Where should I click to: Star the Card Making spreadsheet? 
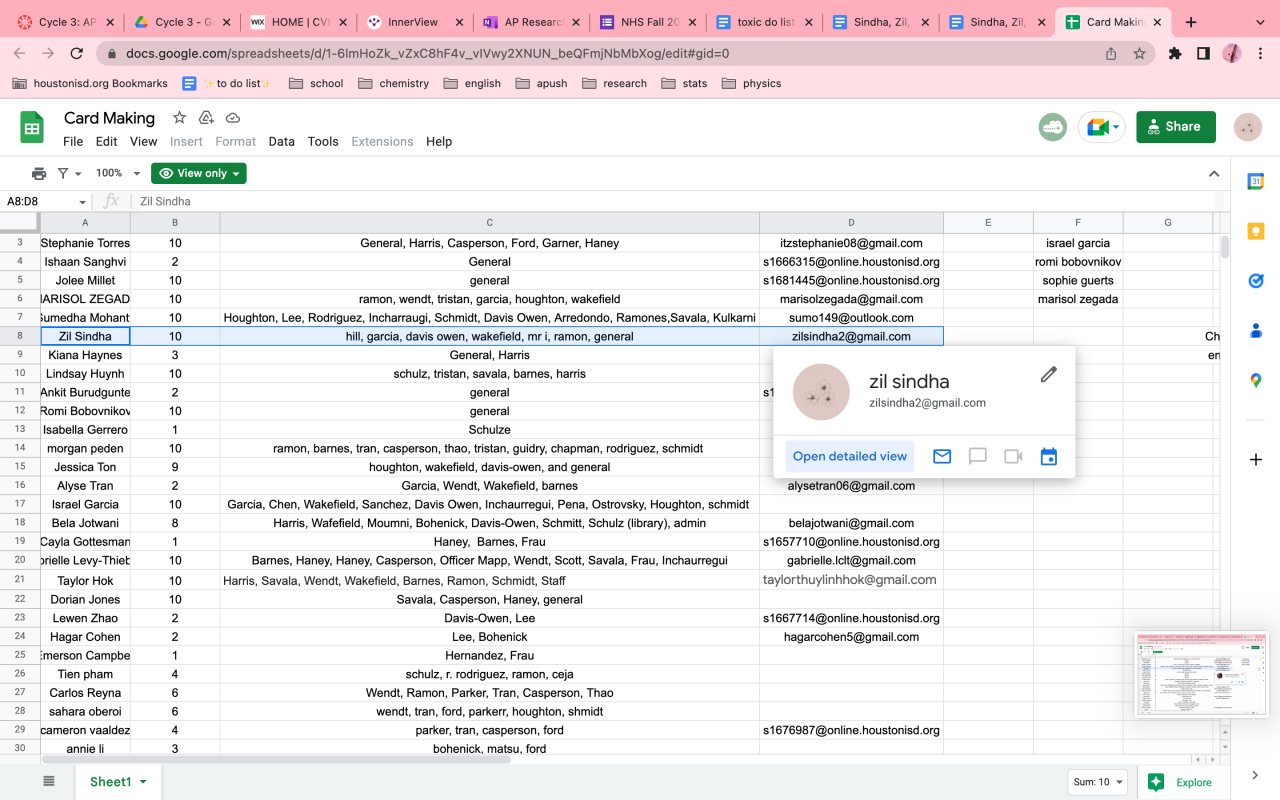(x=179, y=118)
